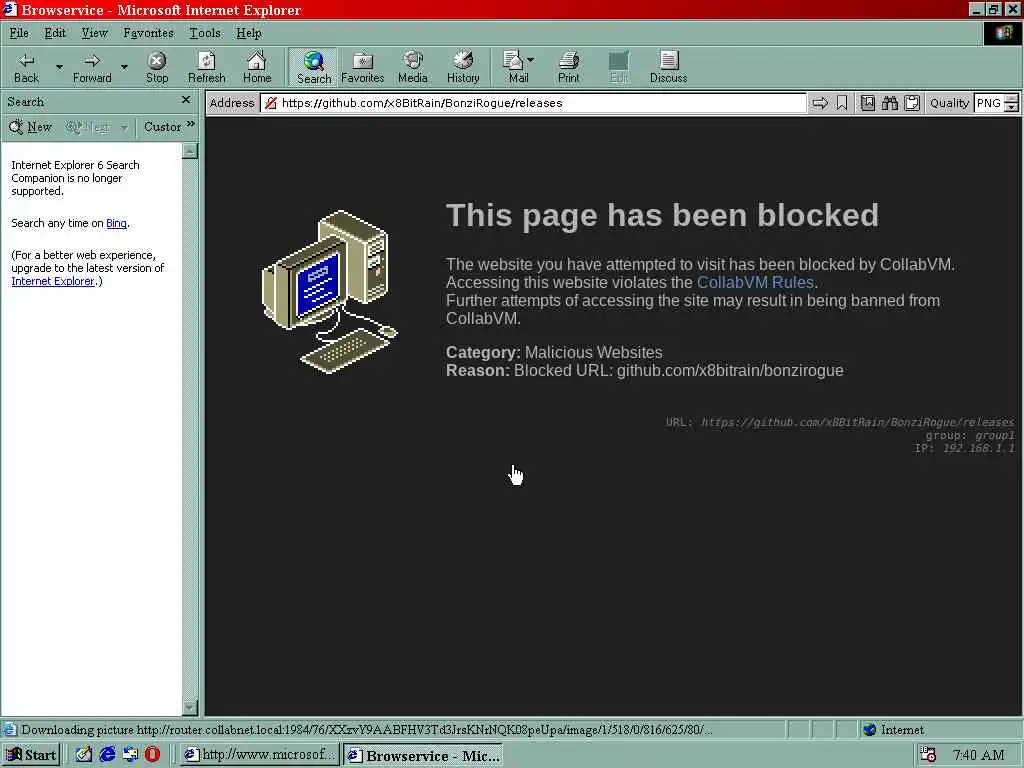Close the Search side pane
Screen dimensions: 1024x768
185,100
